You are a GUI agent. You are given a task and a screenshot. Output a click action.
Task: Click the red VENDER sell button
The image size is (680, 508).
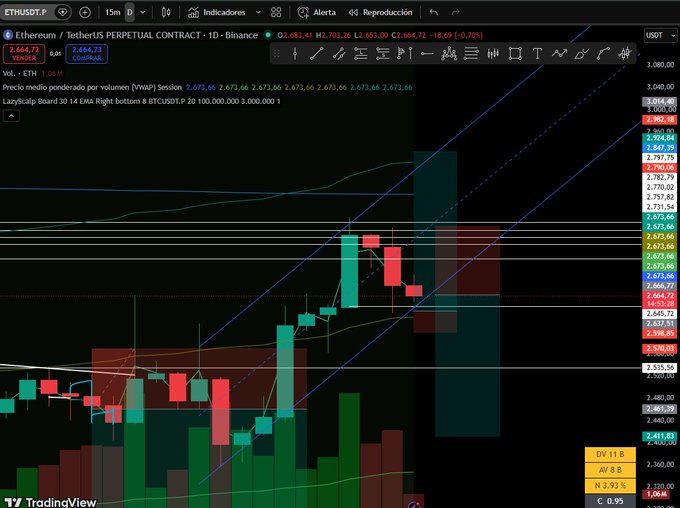tap(24, 54)
